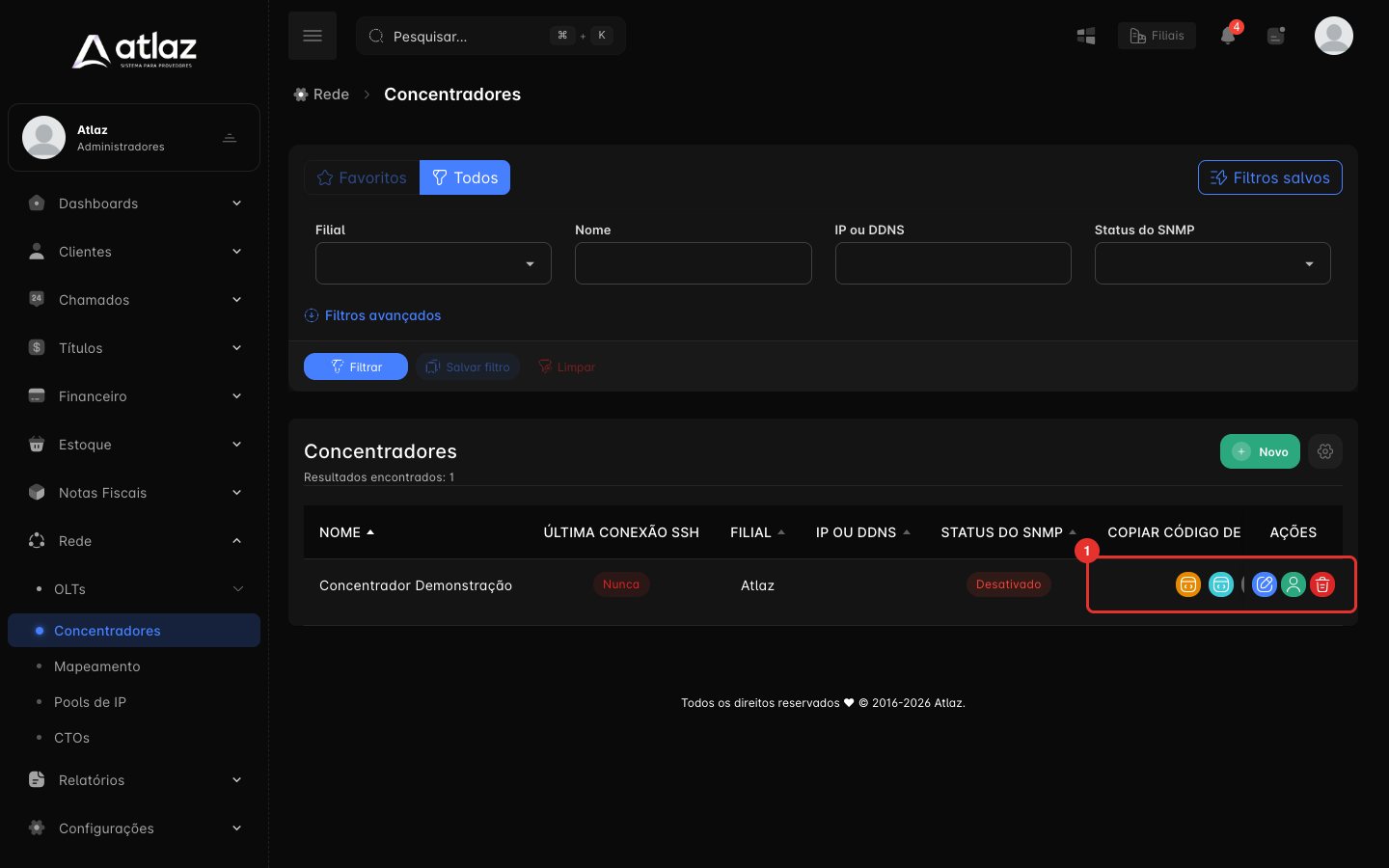The image size is (1389, 868).
Task: Click the collapse icon on the Atlaz Administradores card
Action: pyautogui.click(x=230, y=138)
